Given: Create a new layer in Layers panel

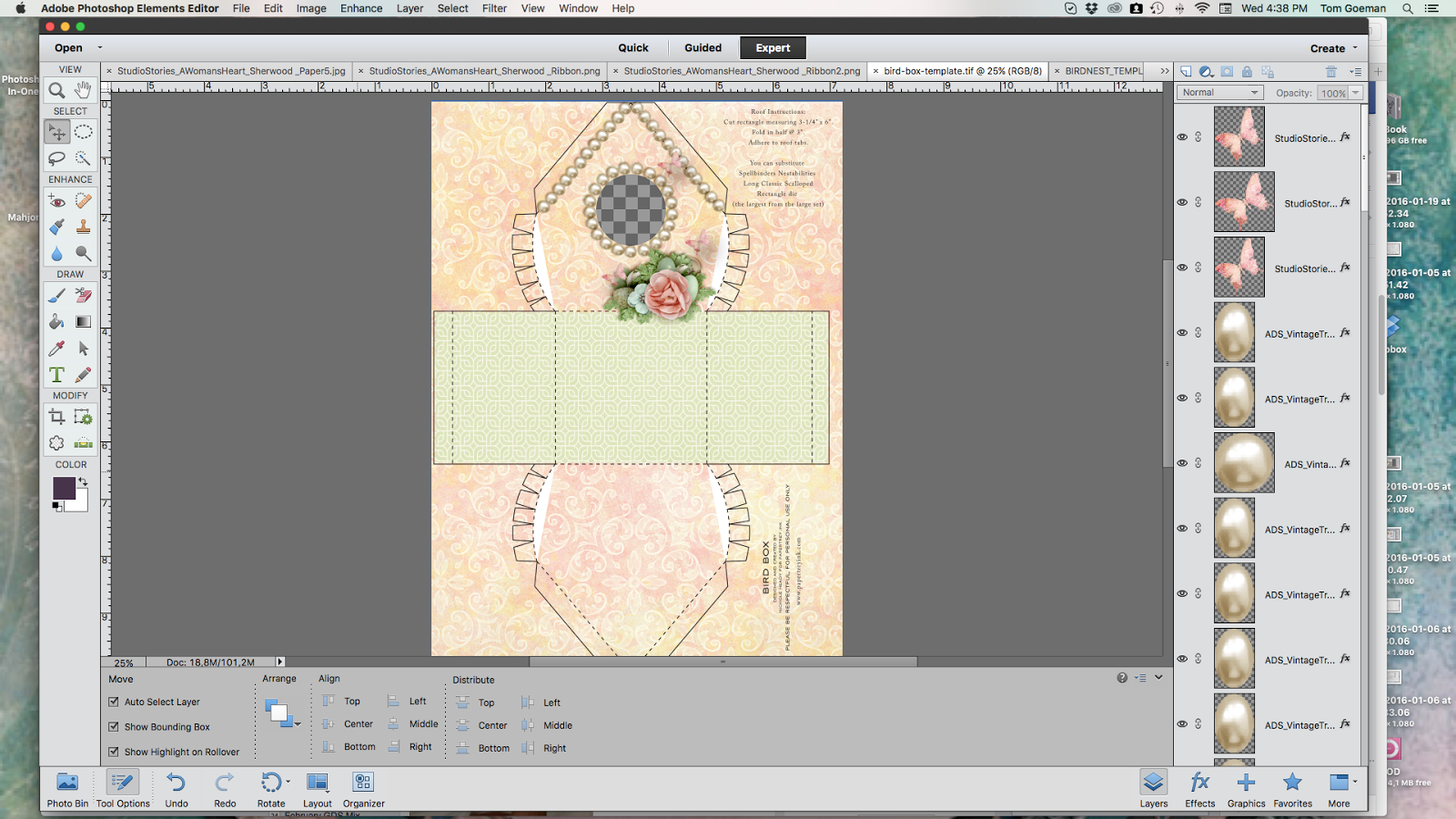Looking at the screenshot, I should pos(1186,71).
